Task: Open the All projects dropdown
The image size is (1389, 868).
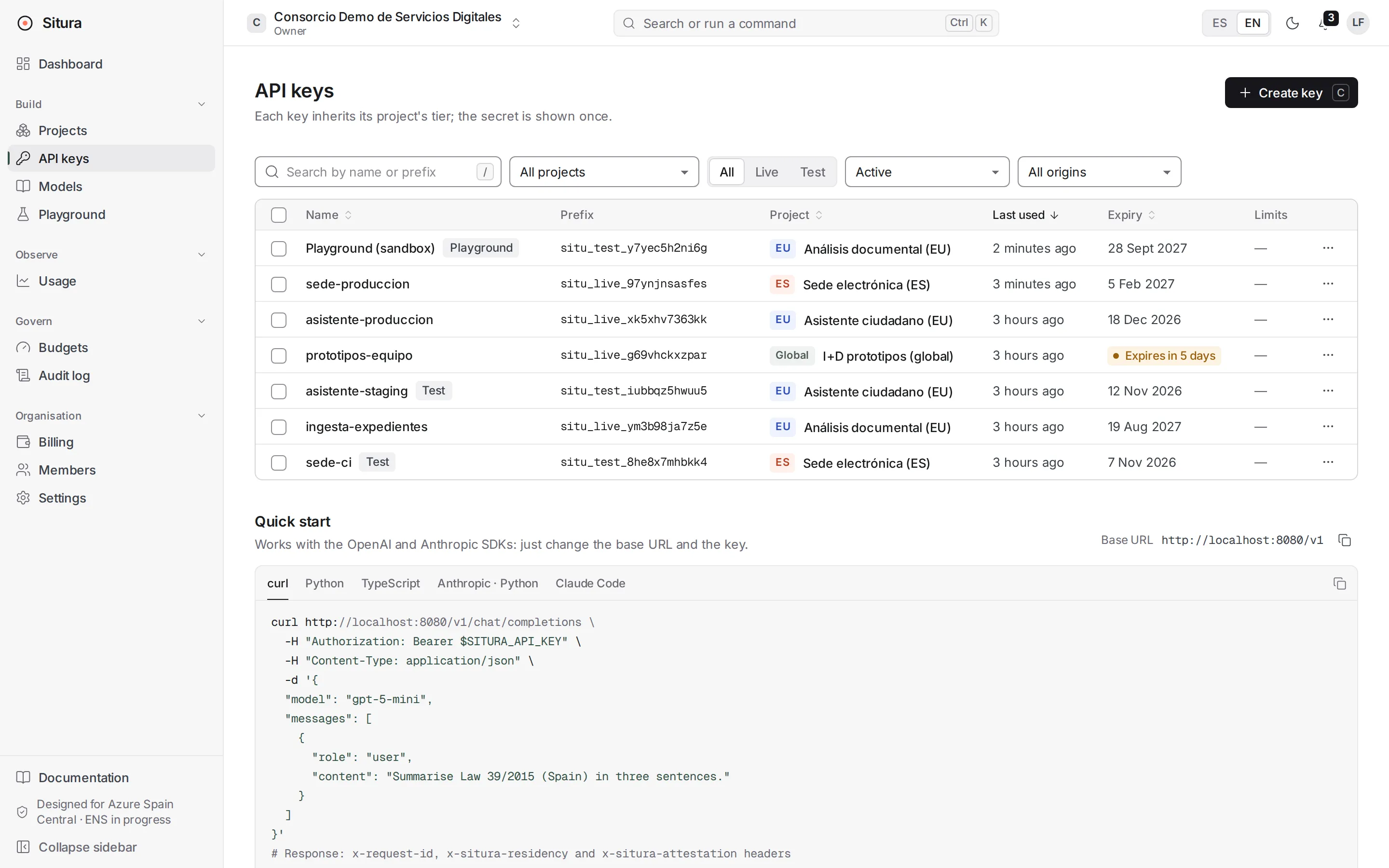Action: [604, 172]
